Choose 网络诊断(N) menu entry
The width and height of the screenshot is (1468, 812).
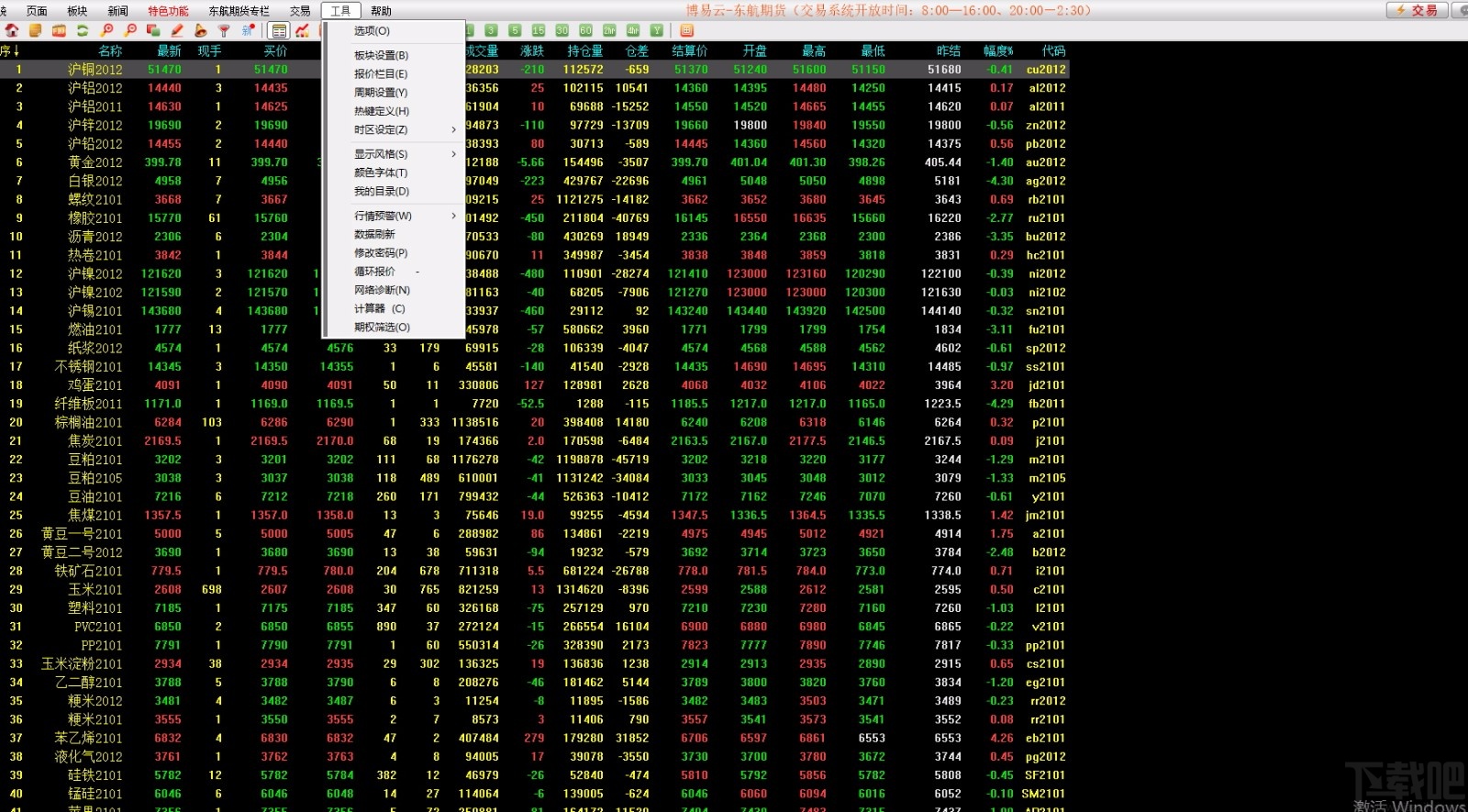click(x=394, y=290)
